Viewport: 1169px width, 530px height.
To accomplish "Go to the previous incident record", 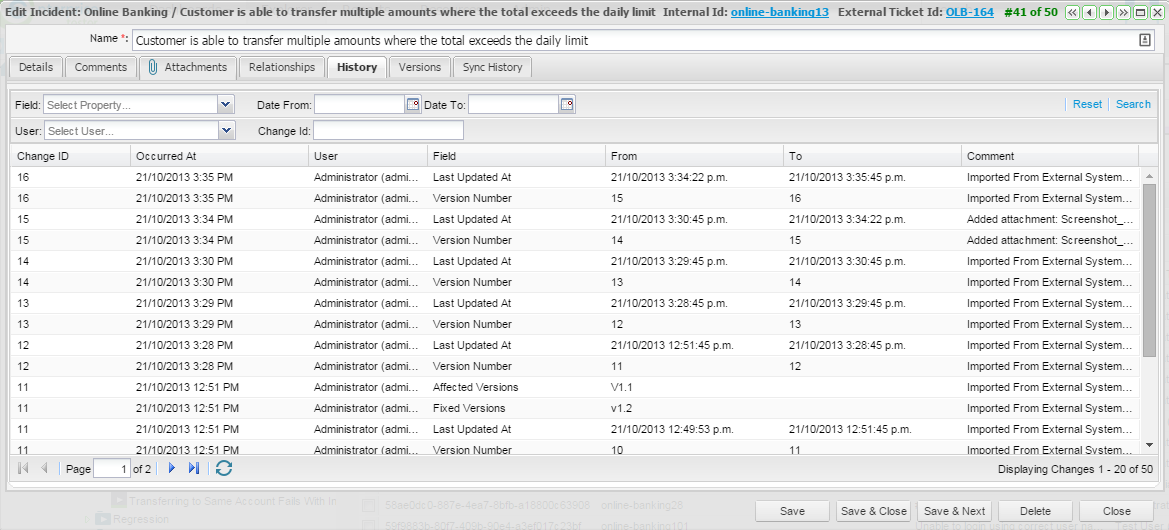I will (x=1090, y=13).
